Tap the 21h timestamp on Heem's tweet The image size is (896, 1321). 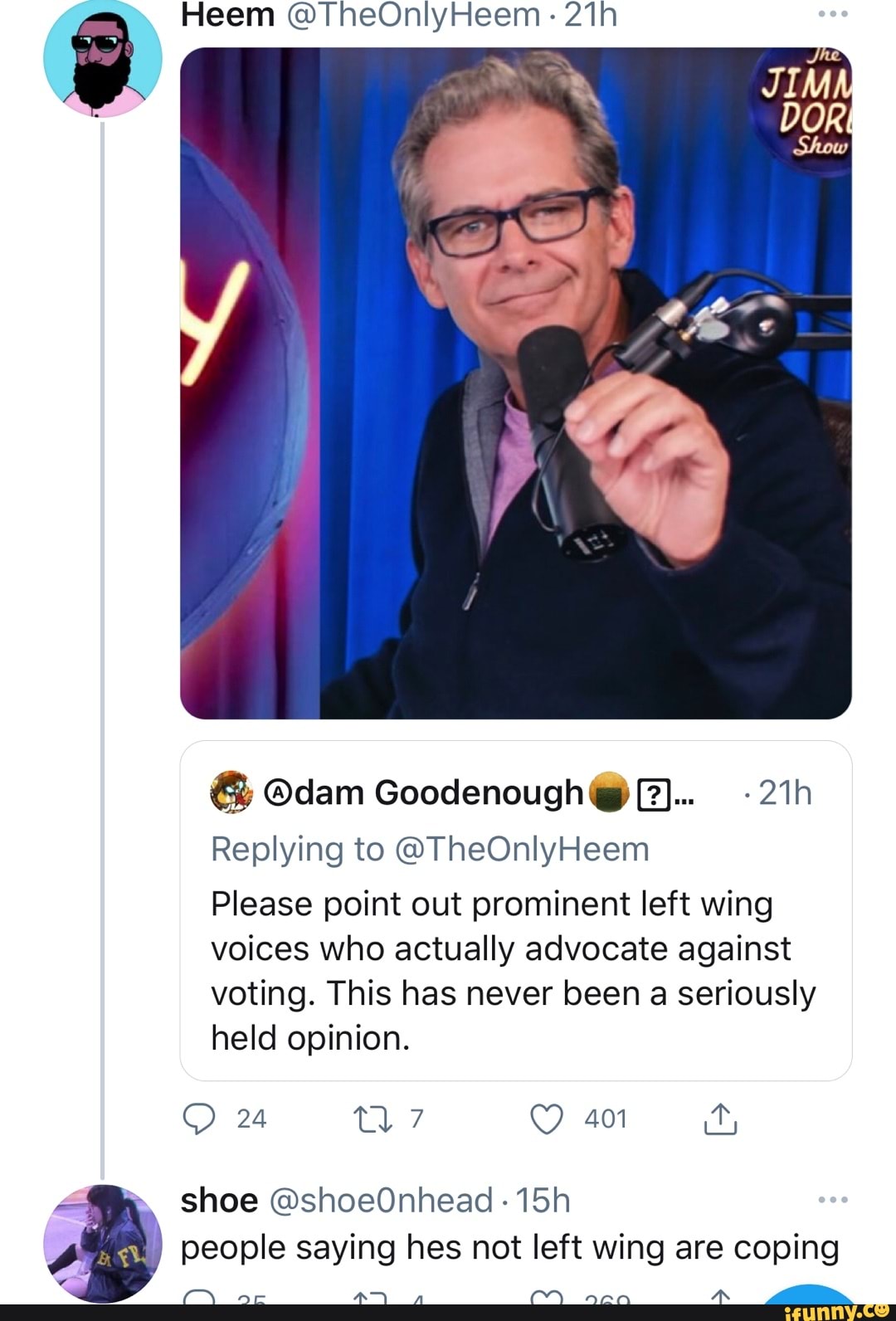[x=591, y=14]
